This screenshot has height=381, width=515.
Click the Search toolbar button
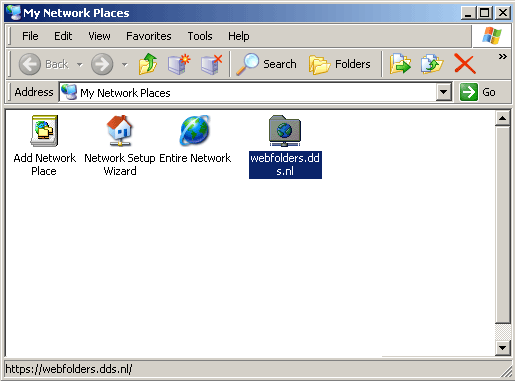coord(267,64)
